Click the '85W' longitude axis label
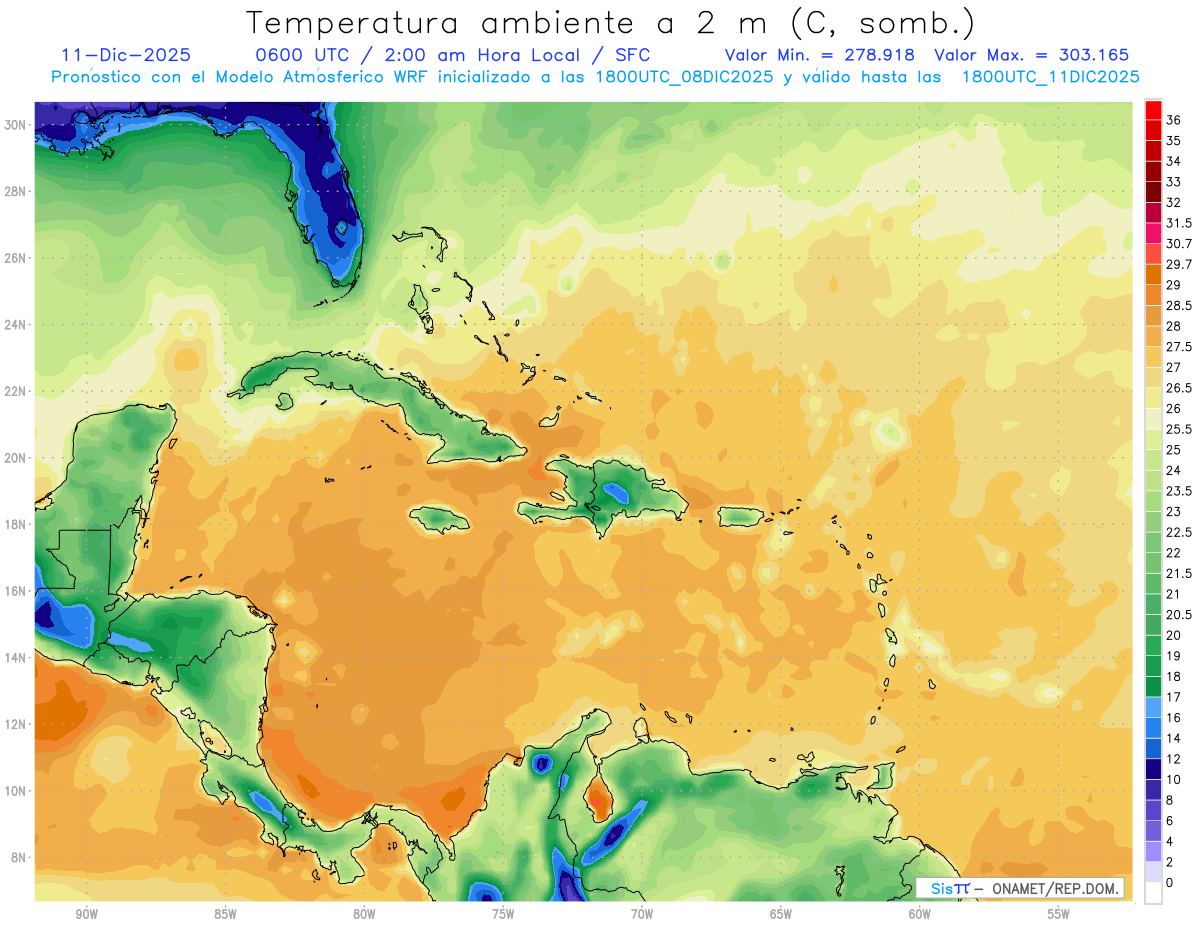Viewport: 1200px width, 927px height. (225, 915)
